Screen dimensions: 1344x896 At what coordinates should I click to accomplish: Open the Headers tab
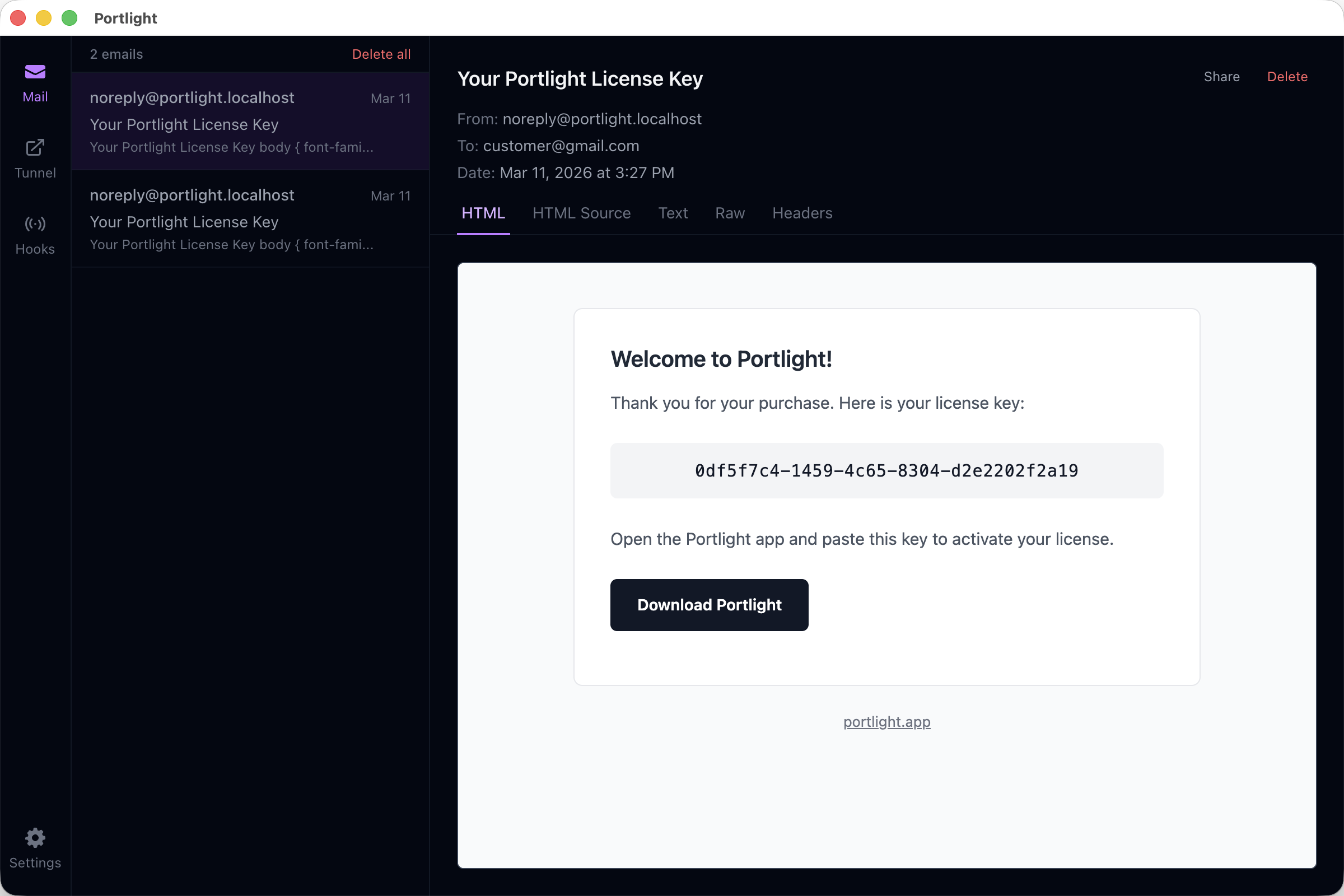tap(802, 213)
